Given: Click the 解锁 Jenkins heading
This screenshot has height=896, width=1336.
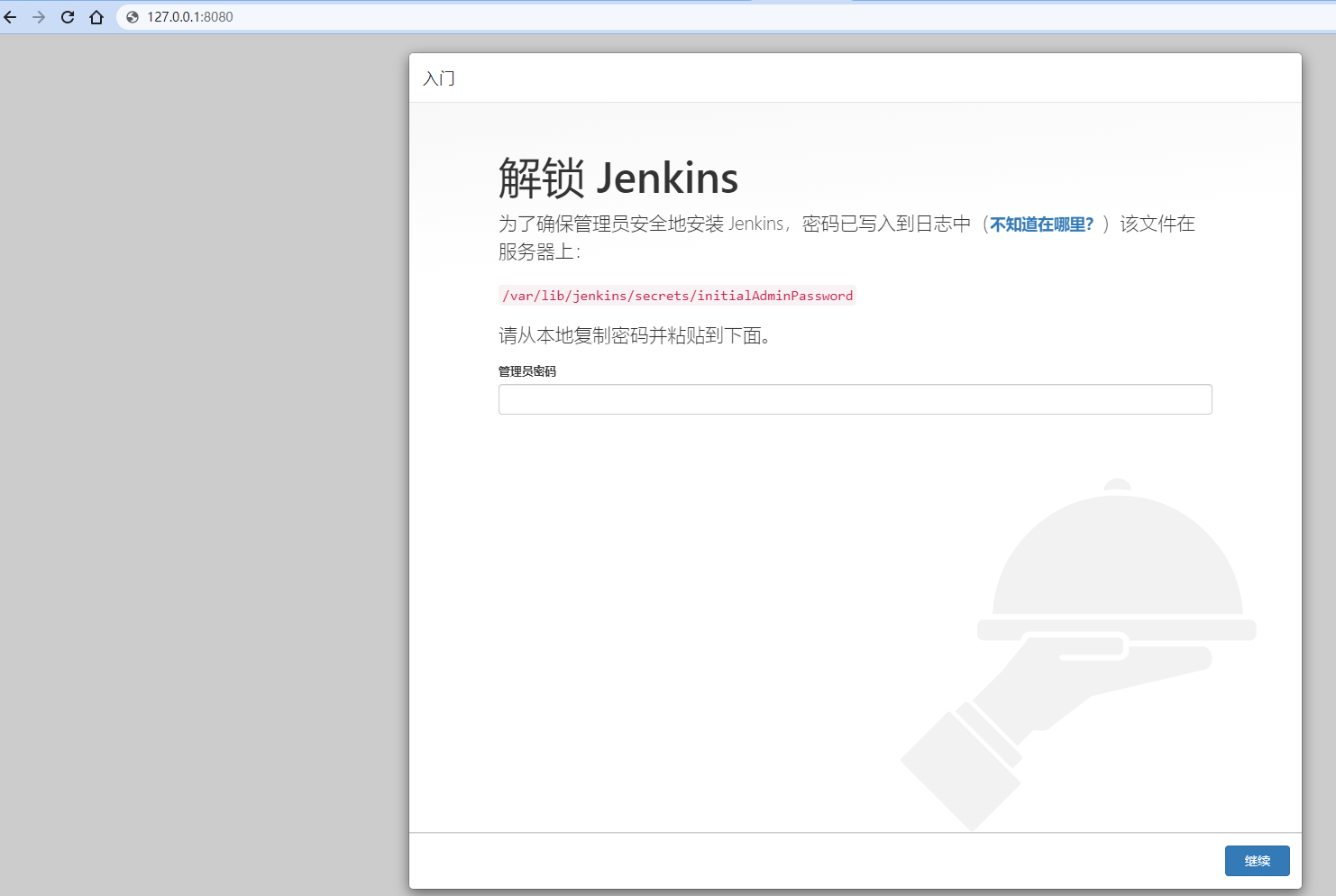Looking at the screenshot, I should [618, 178].
